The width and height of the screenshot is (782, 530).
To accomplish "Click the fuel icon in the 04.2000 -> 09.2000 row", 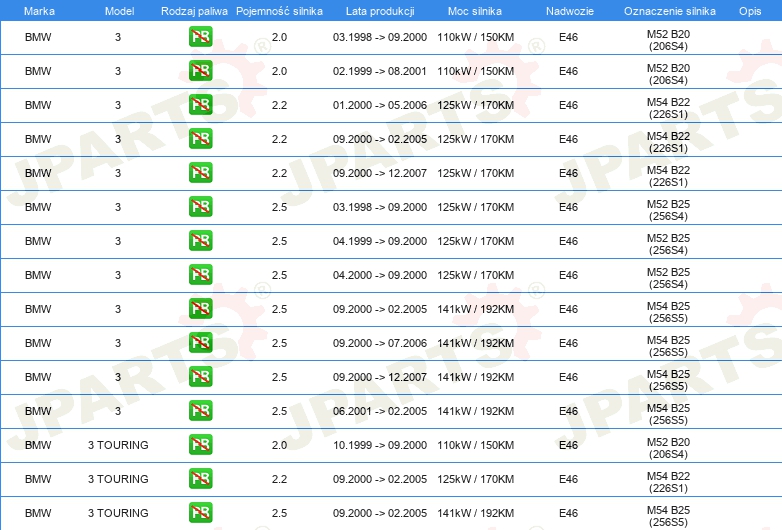I will coord(200,274).
